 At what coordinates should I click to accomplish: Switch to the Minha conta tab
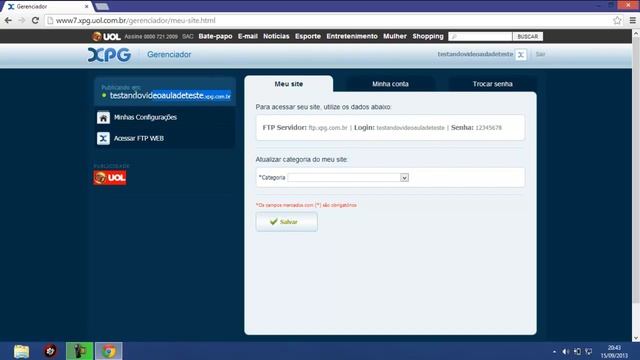[x=390, y=84]
